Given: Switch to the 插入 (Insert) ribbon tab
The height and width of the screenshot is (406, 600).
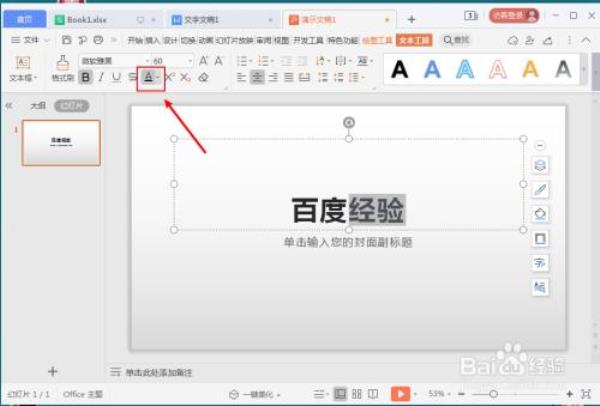Looking at the screenshot, I should coord(152,40).
